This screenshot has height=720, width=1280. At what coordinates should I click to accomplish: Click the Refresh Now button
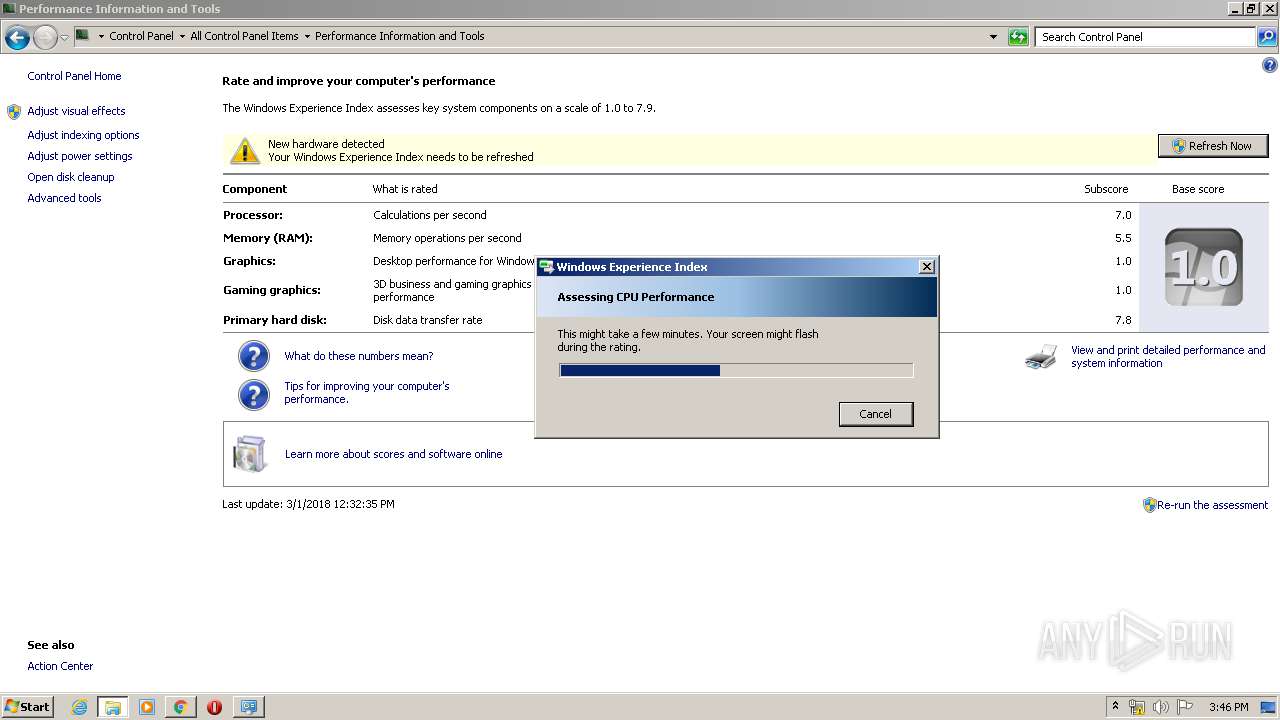click(1212, 146)
